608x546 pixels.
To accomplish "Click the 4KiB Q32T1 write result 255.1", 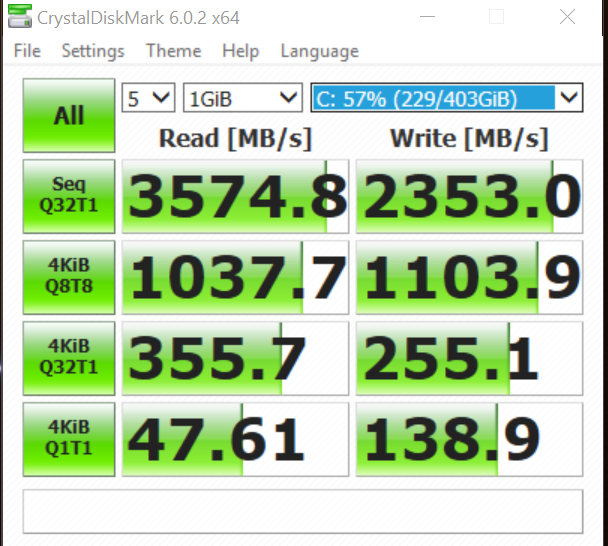I will coord(469,358).
